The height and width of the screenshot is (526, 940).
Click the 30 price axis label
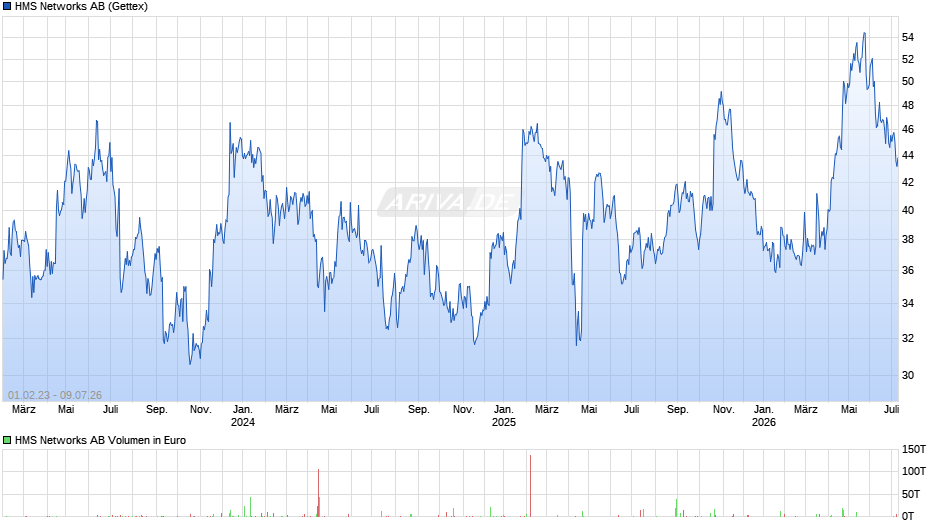click(x=908, y=375)
